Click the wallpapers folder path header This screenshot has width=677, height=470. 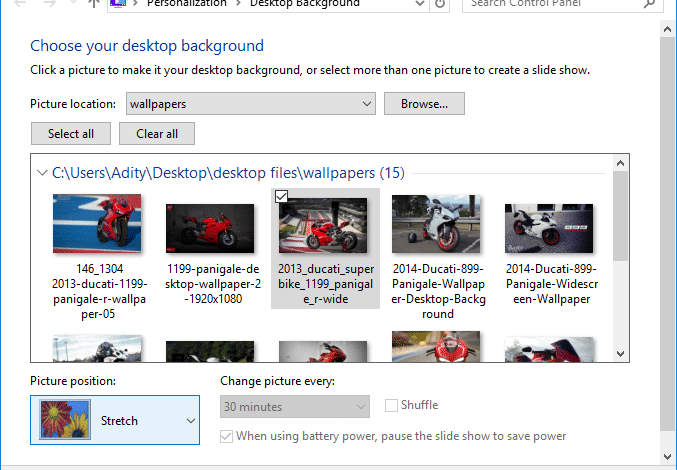click(x=228, y=173)
